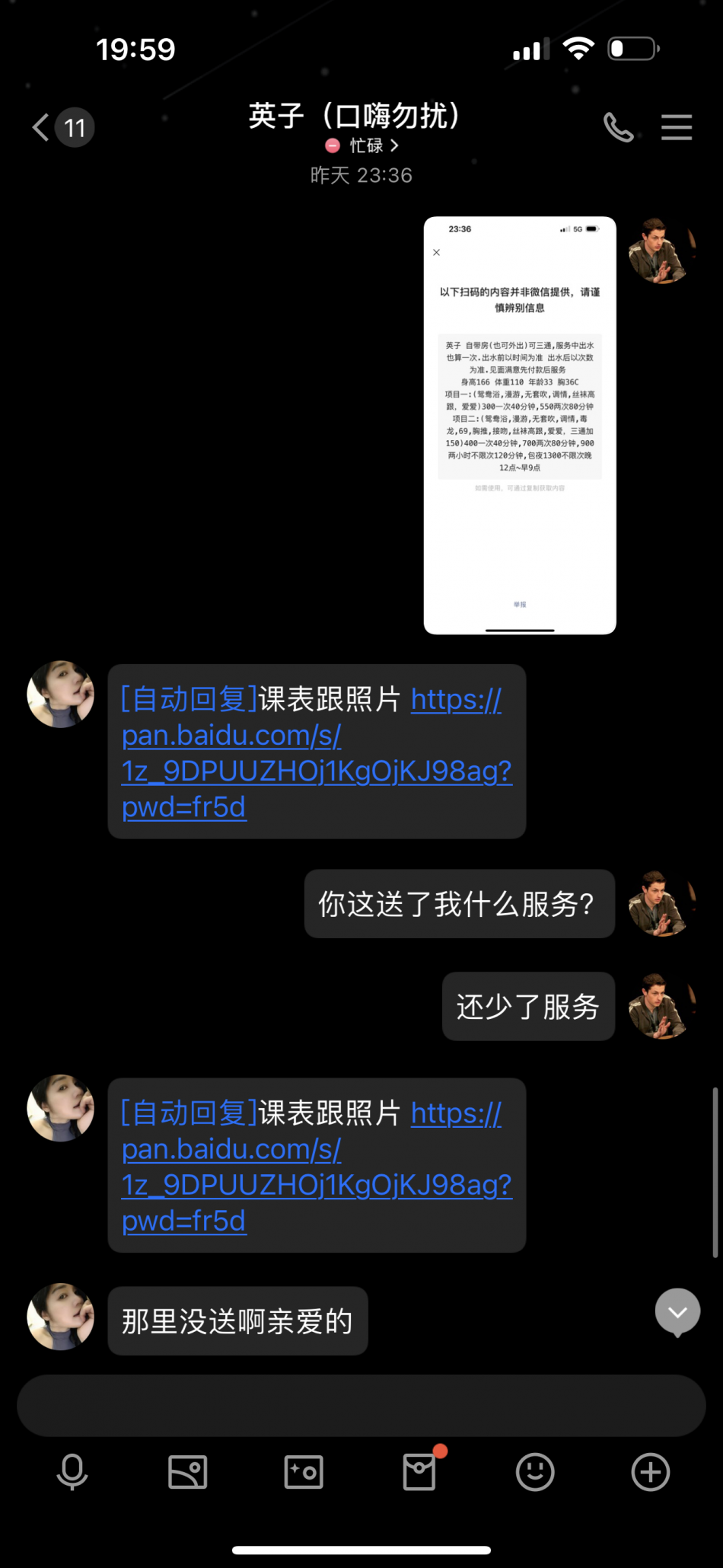Tap the contact's avatar beside 那里没送啊亲爱的

61,1317
